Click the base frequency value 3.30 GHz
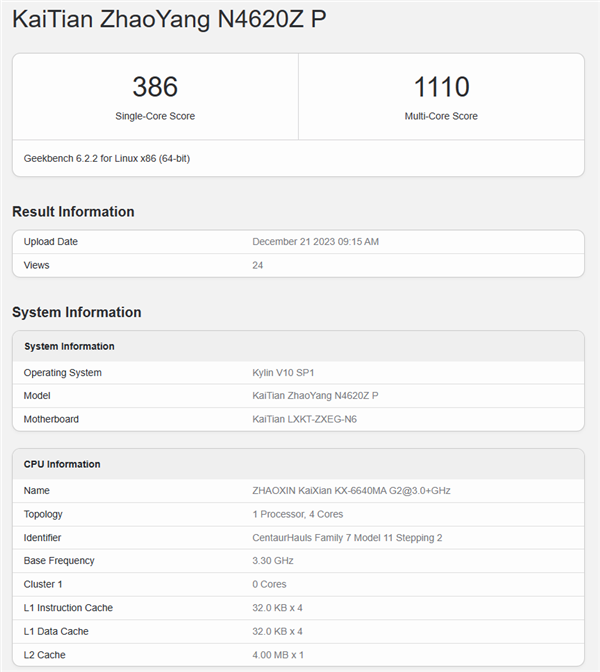 click(x=274, y=561)
